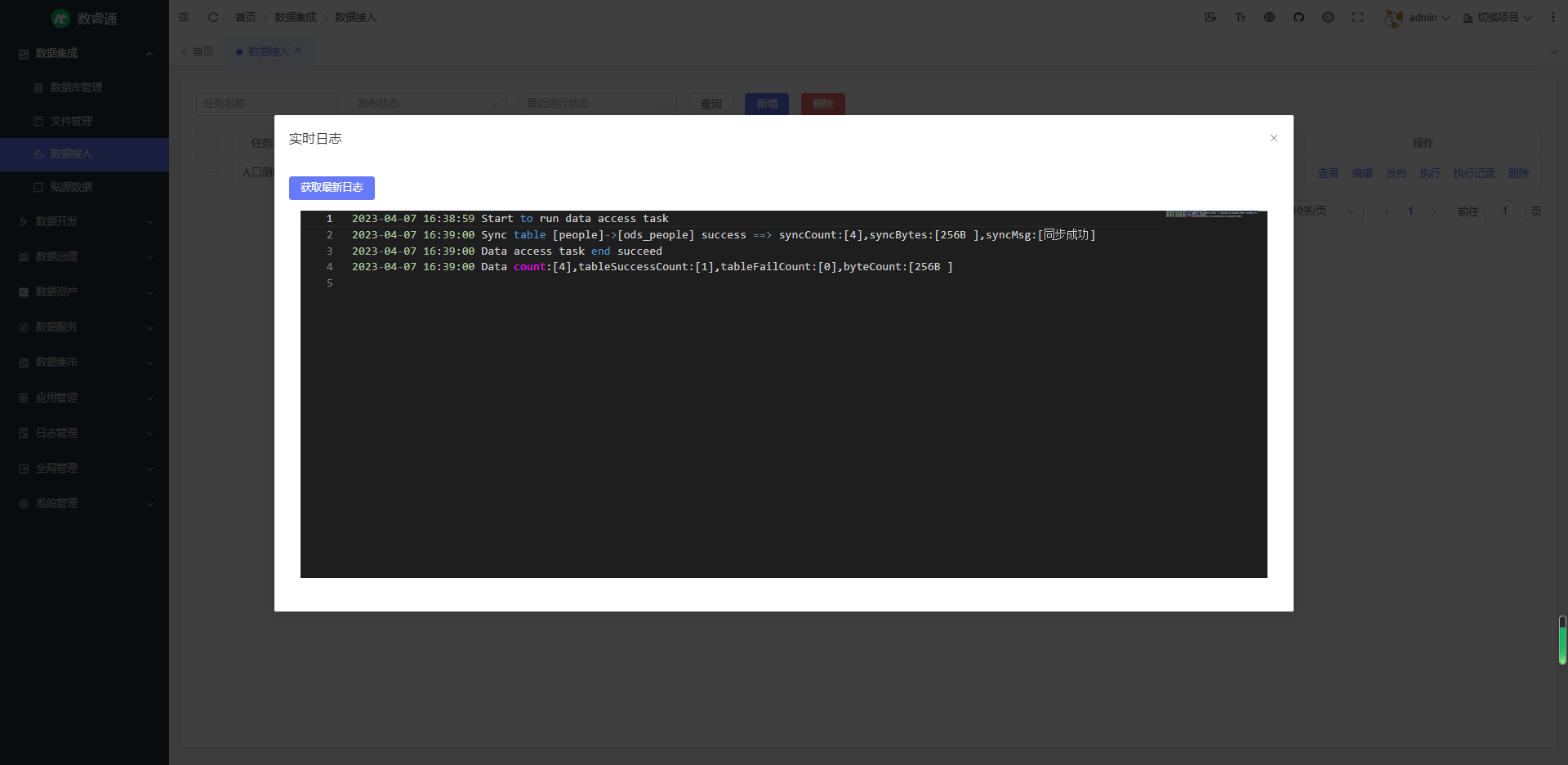Viewport: 1568px width, 765px height.
Task: Expand 系统管理 sidebar menu
Action: click(x=85, y=503)
